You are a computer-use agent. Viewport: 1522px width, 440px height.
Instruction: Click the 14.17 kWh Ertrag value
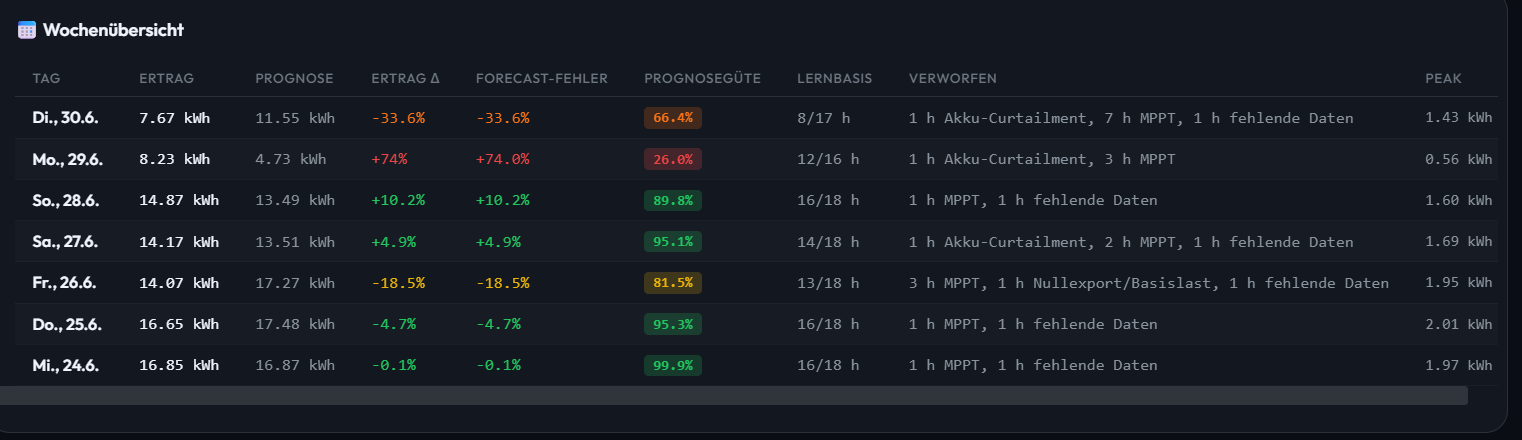[179, 242]
